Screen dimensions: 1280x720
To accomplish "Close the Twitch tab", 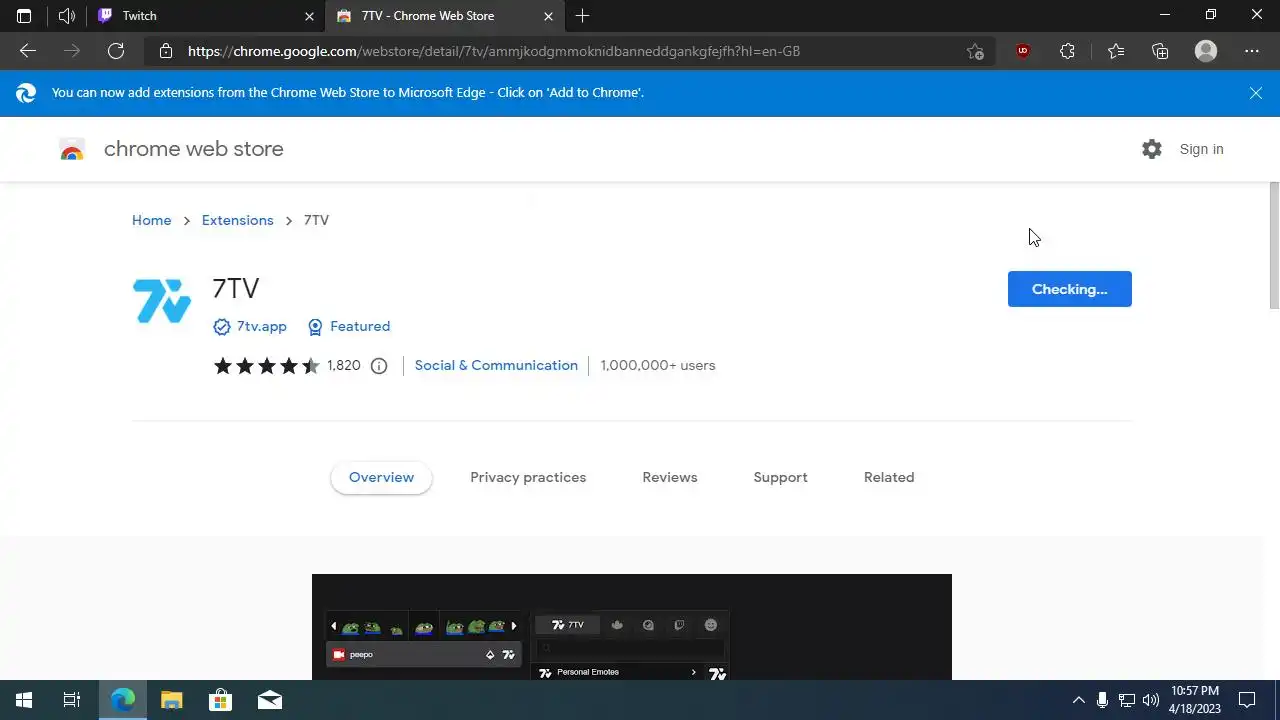I will coord(310,16).
